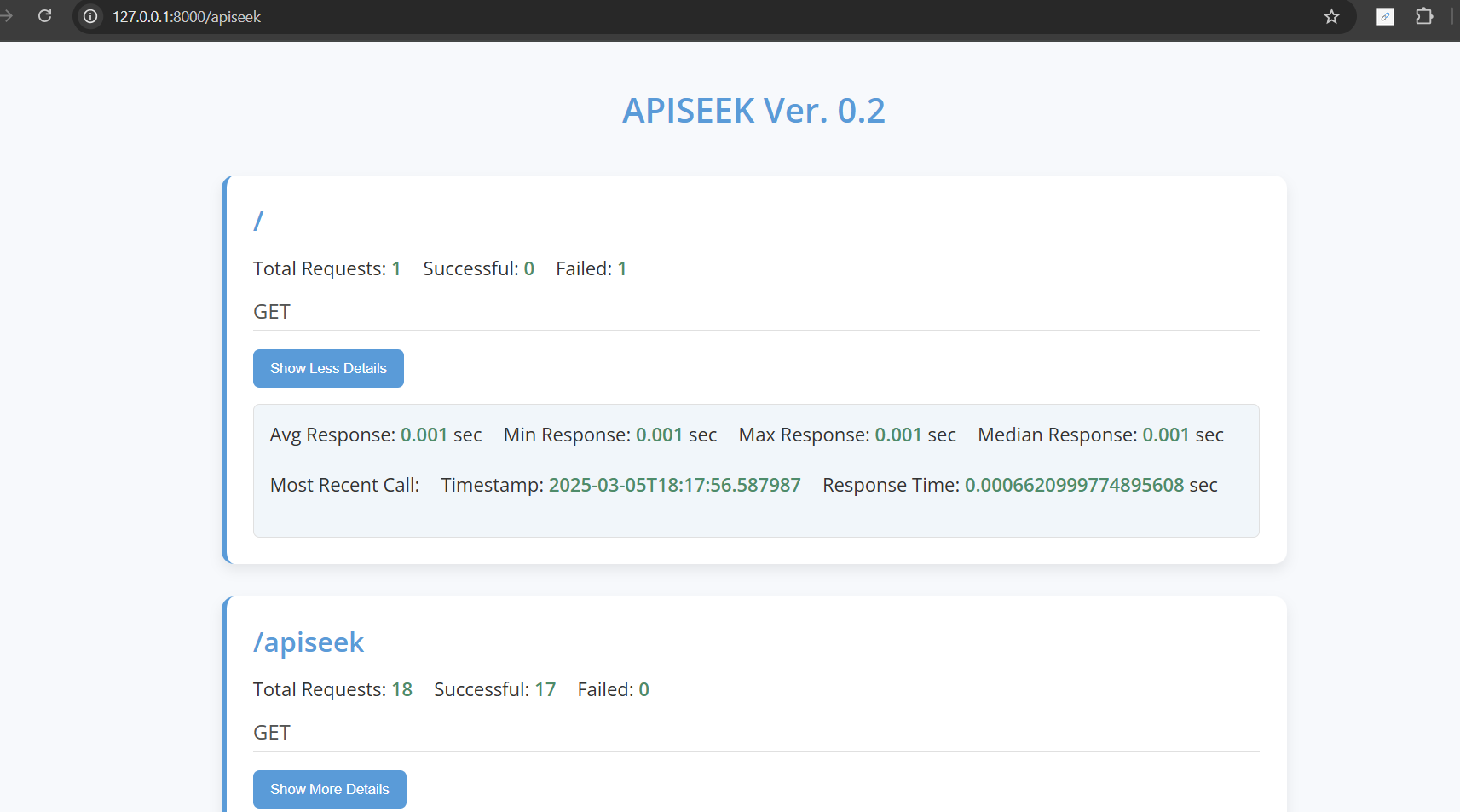Image resolution: width=1460 pixels, height=812 pixels.
Task: Bookmark this page with the star icon
Action: tap(1331, 16)
